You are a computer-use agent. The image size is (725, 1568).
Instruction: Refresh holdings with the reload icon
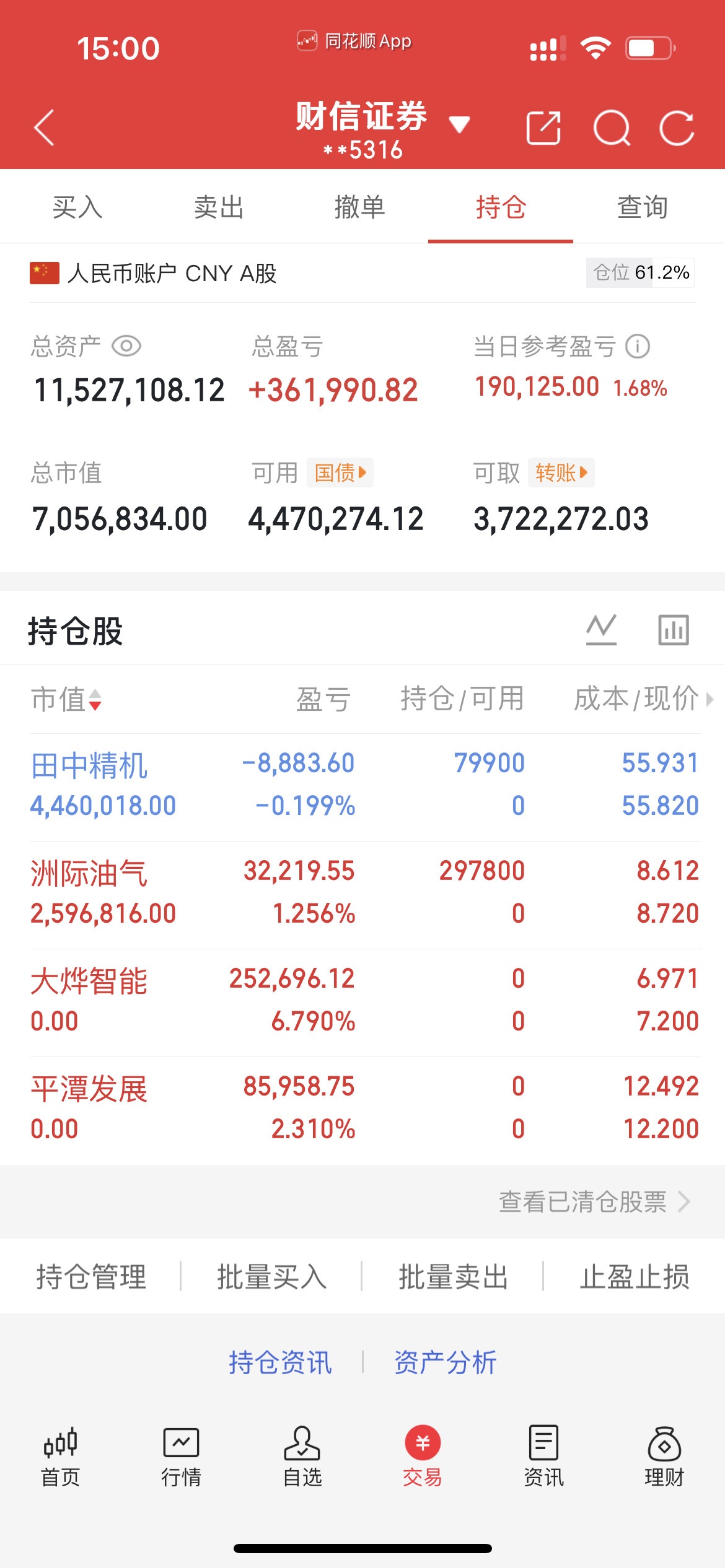pyautogui.click(x=677, y=128)
